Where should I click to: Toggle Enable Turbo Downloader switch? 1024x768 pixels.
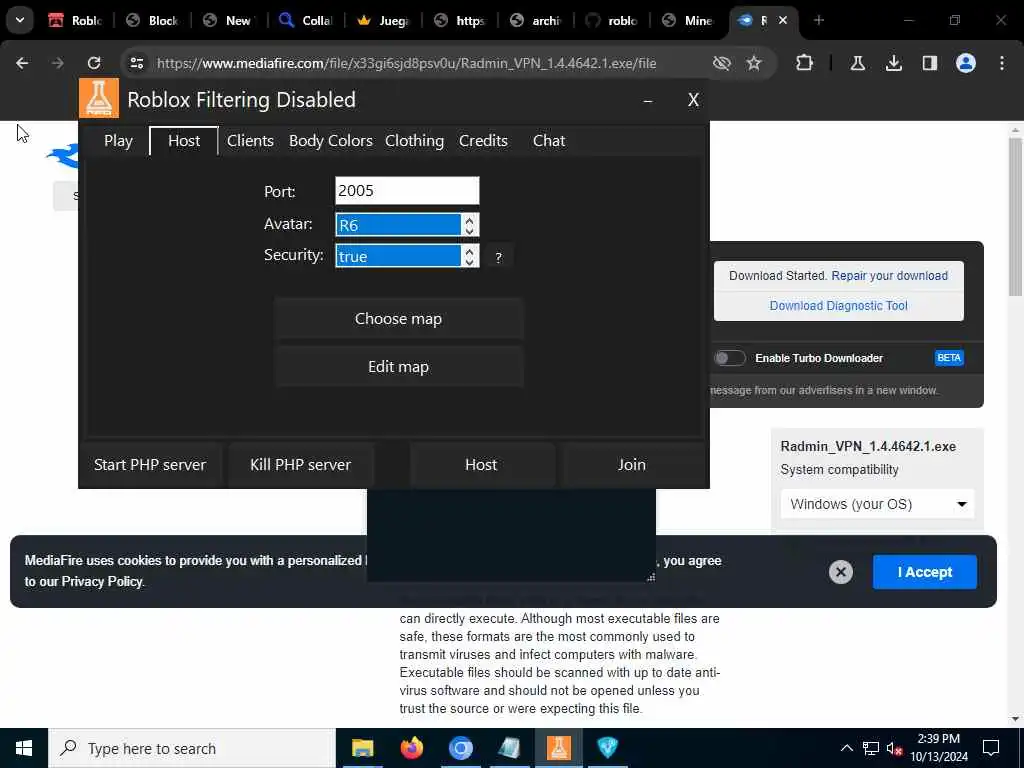point(729,358)
